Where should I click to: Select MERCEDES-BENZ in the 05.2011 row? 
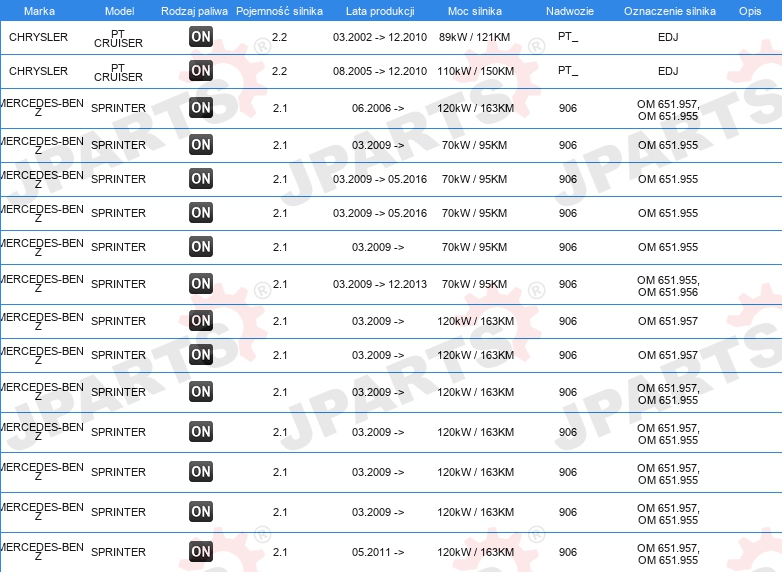click(x=42, y=551)
